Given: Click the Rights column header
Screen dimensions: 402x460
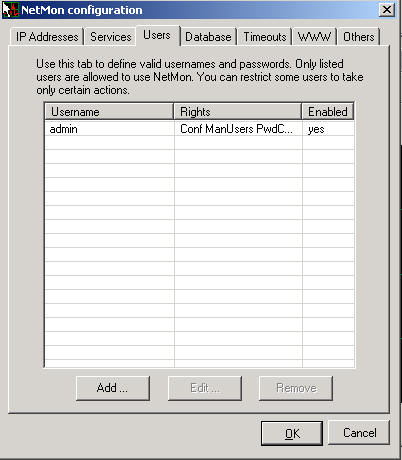Looking at the screenshot, I should pos(238,112).
